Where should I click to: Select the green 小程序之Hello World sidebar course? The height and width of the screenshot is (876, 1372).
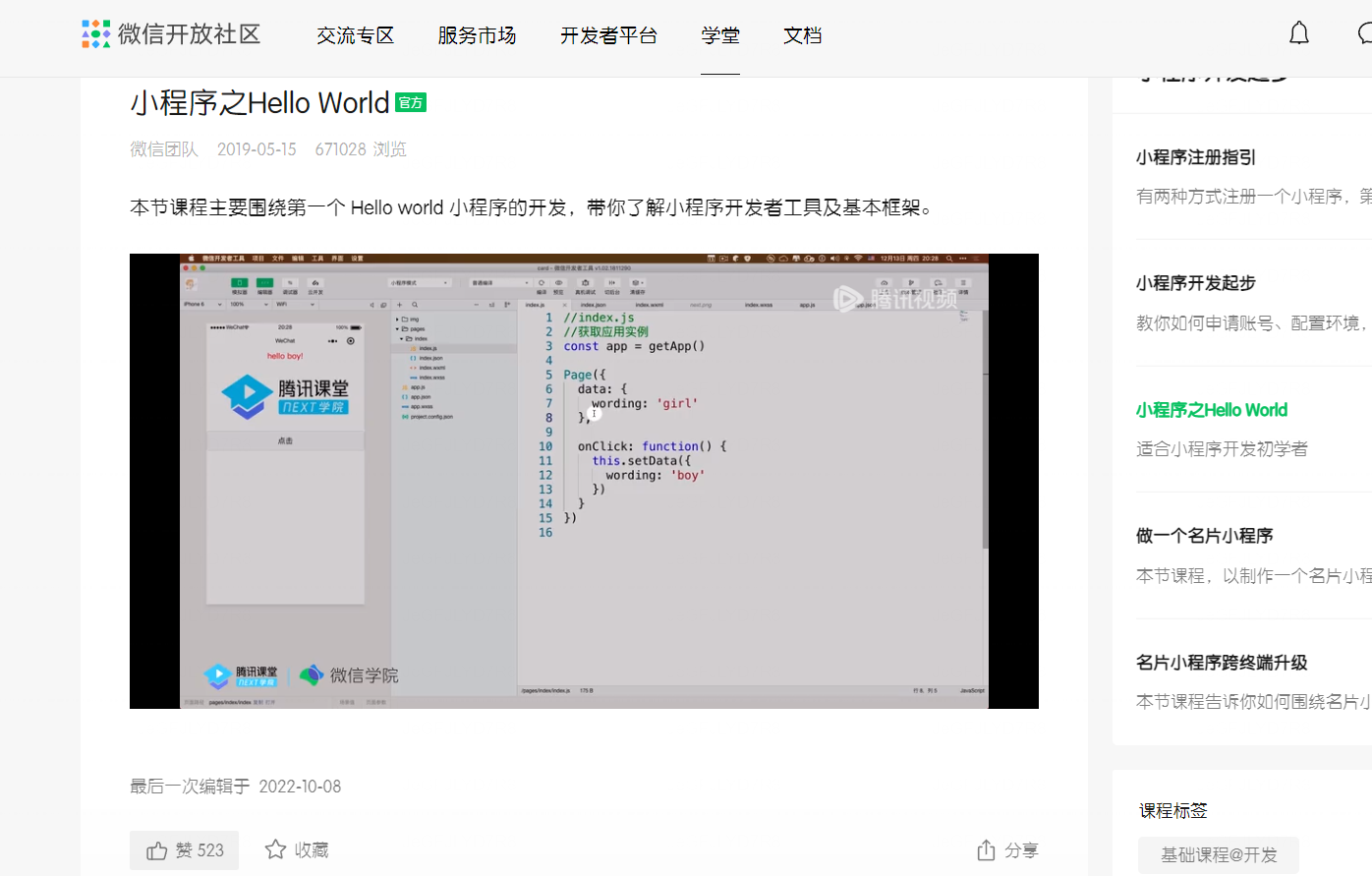1212,410
